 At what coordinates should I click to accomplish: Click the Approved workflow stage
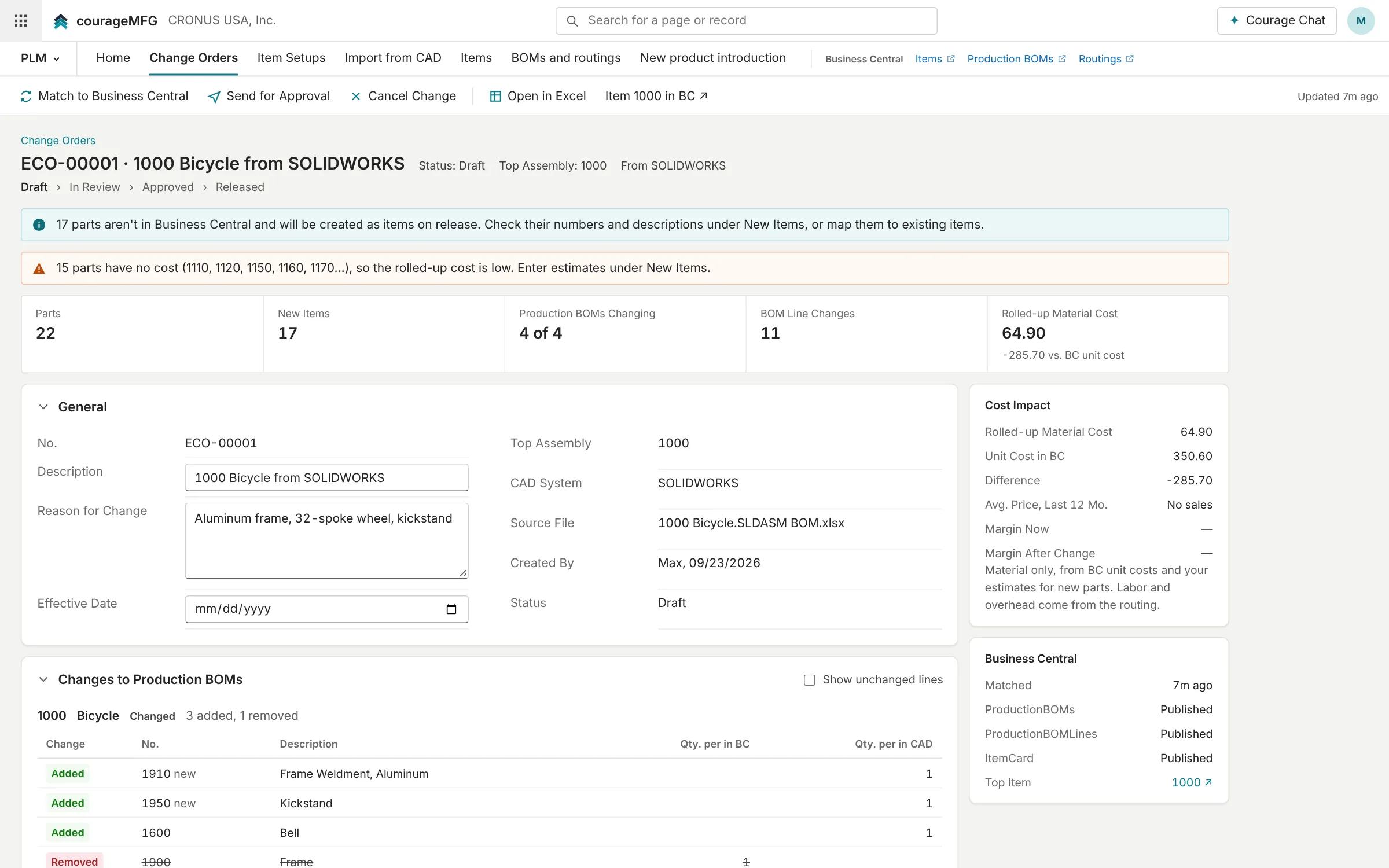click(168, 187)
